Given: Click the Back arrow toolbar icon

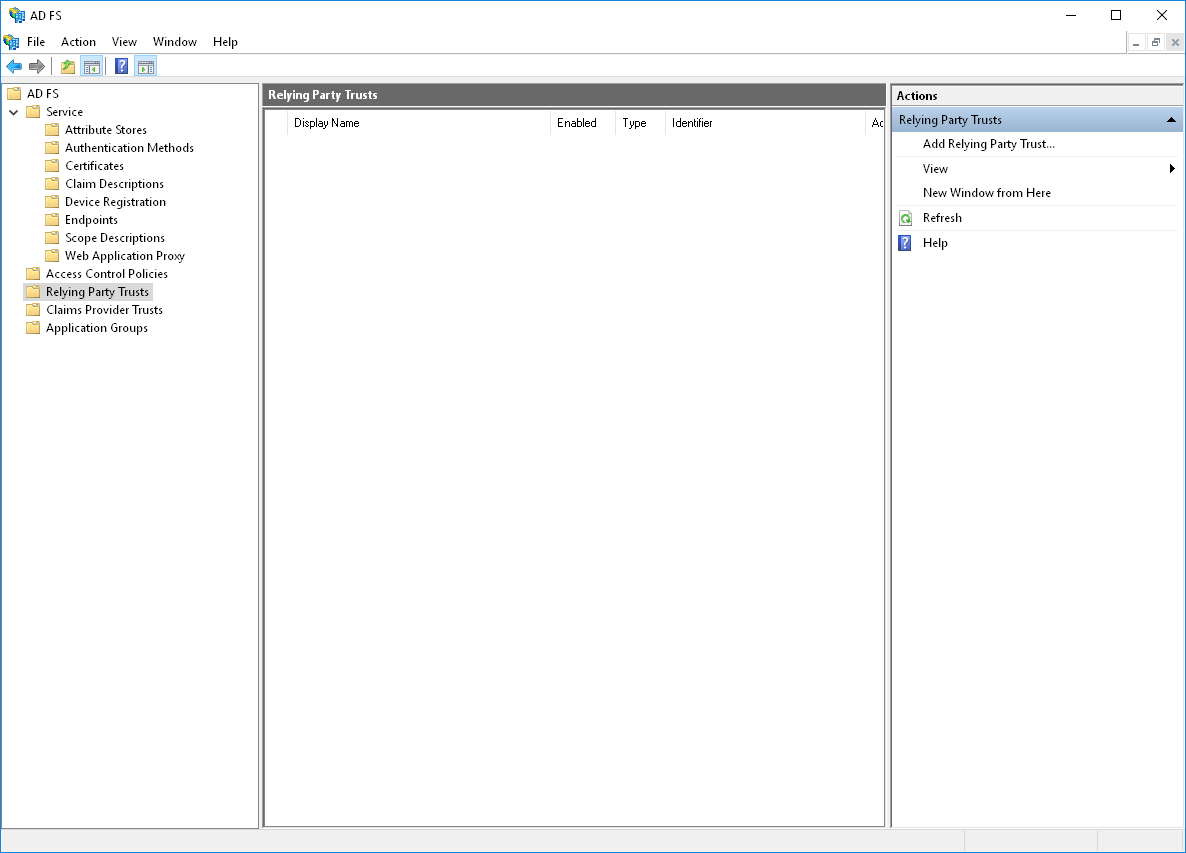Looking at the screenshot, I should 14,67.
